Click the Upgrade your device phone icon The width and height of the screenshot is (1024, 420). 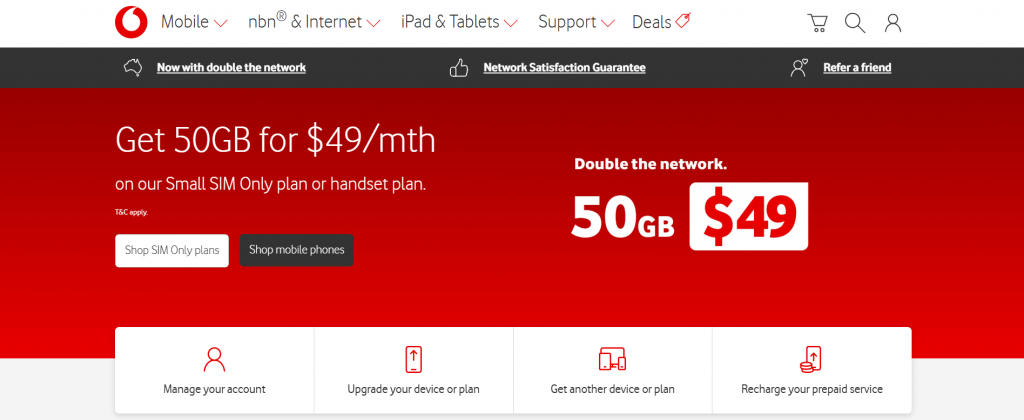pos(413,360)
